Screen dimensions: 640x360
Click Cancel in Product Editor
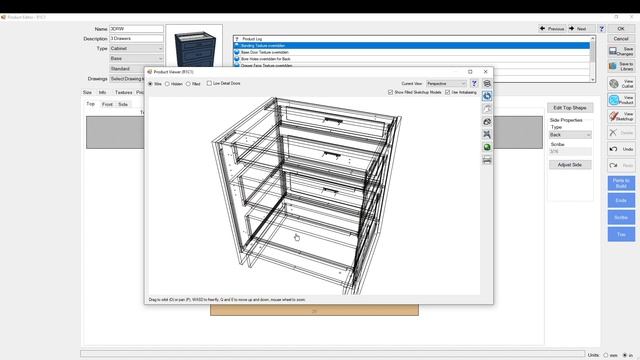[x=621, y=39]
